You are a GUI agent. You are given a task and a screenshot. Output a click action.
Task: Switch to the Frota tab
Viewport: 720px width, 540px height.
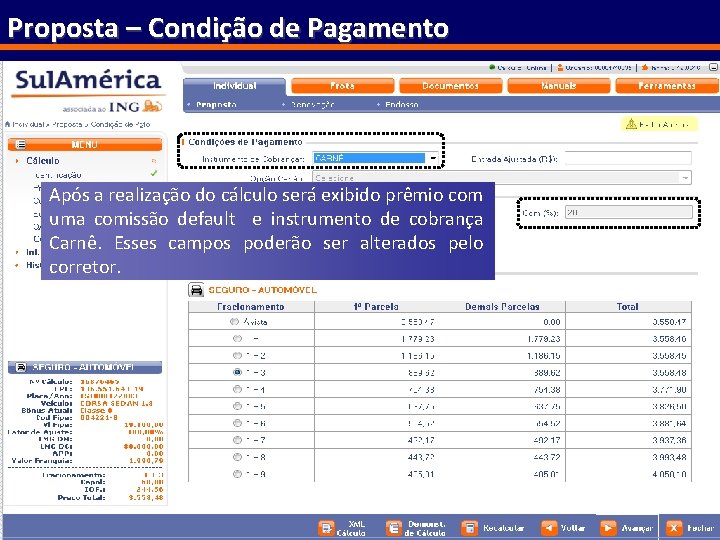click(343, 86)
